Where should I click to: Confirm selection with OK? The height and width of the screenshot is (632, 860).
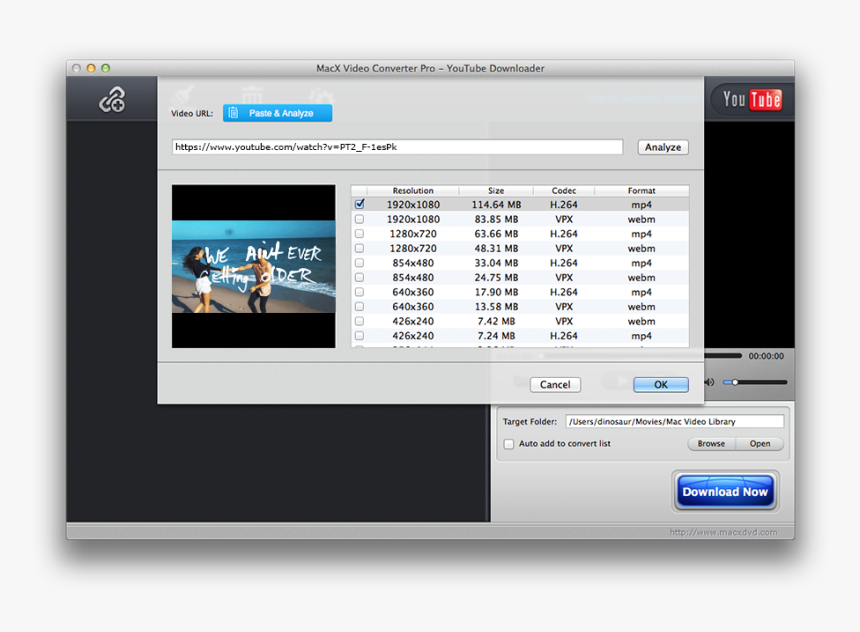click(661, 385)
